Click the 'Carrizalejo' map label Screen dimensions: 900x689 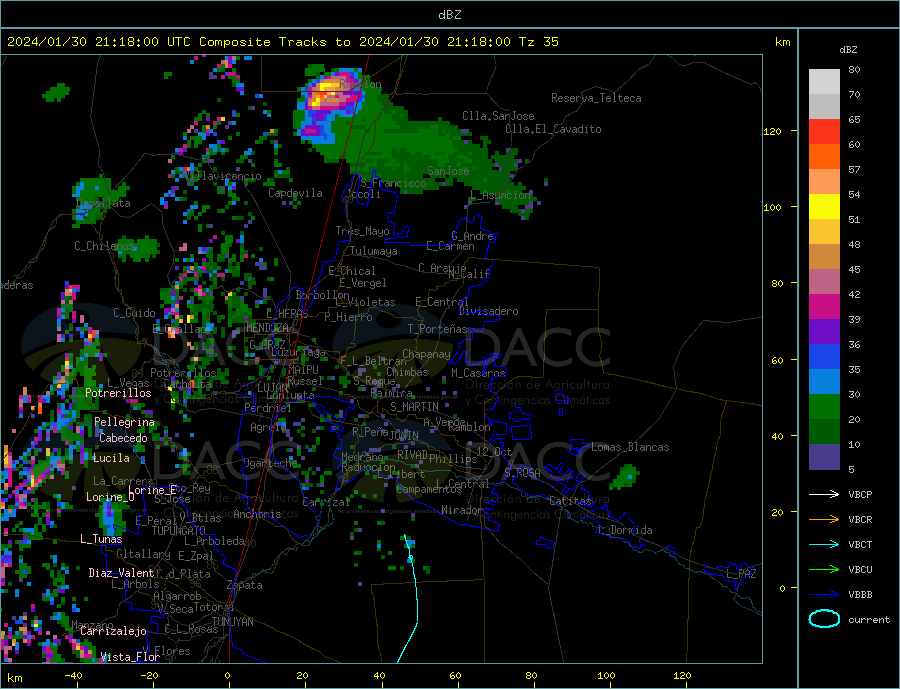pyautogui.click(x=113, y=632)
